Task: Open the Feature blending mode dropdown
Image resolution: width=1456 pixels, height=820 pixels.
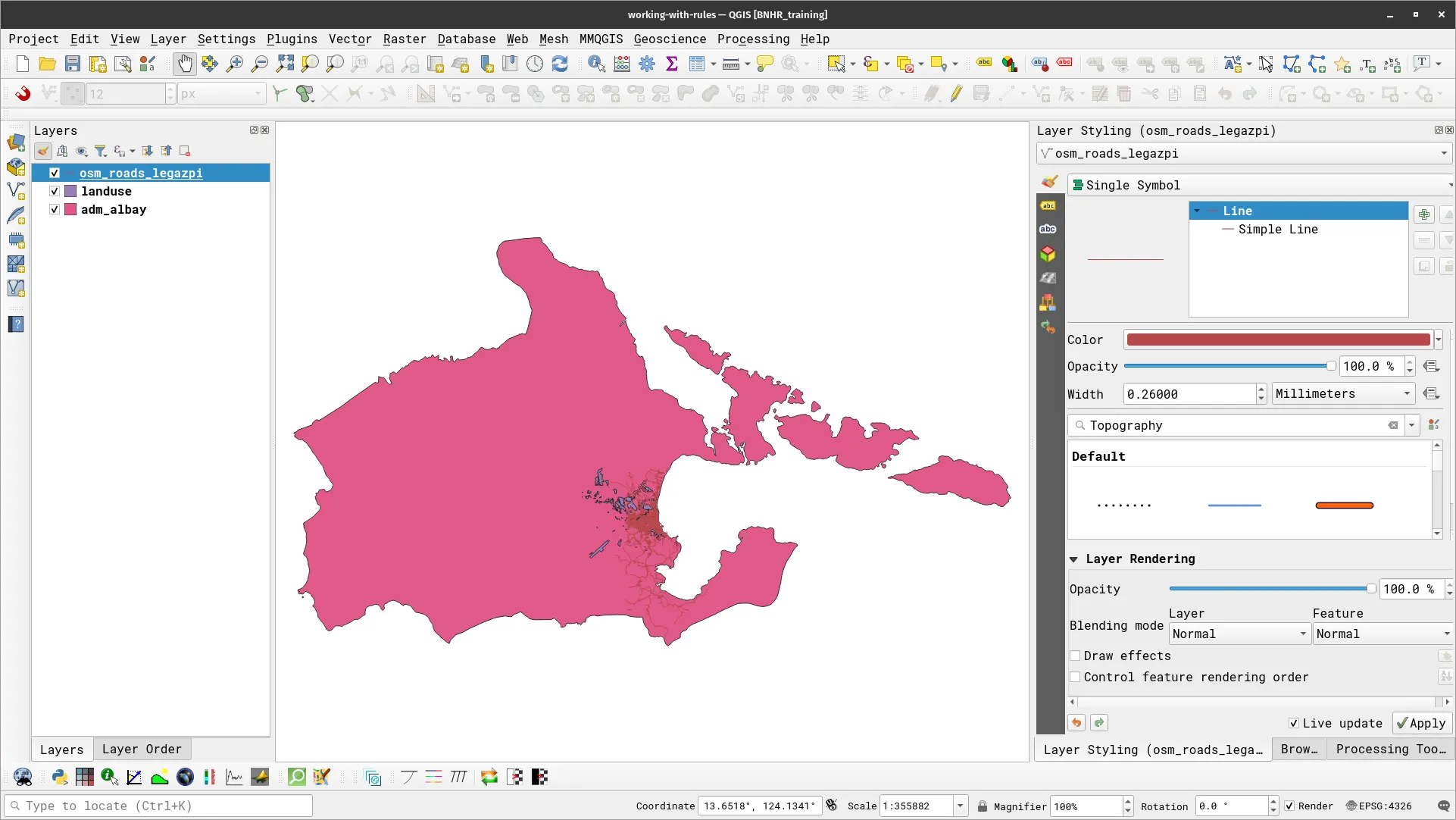Action: (x=1382, y=634)
